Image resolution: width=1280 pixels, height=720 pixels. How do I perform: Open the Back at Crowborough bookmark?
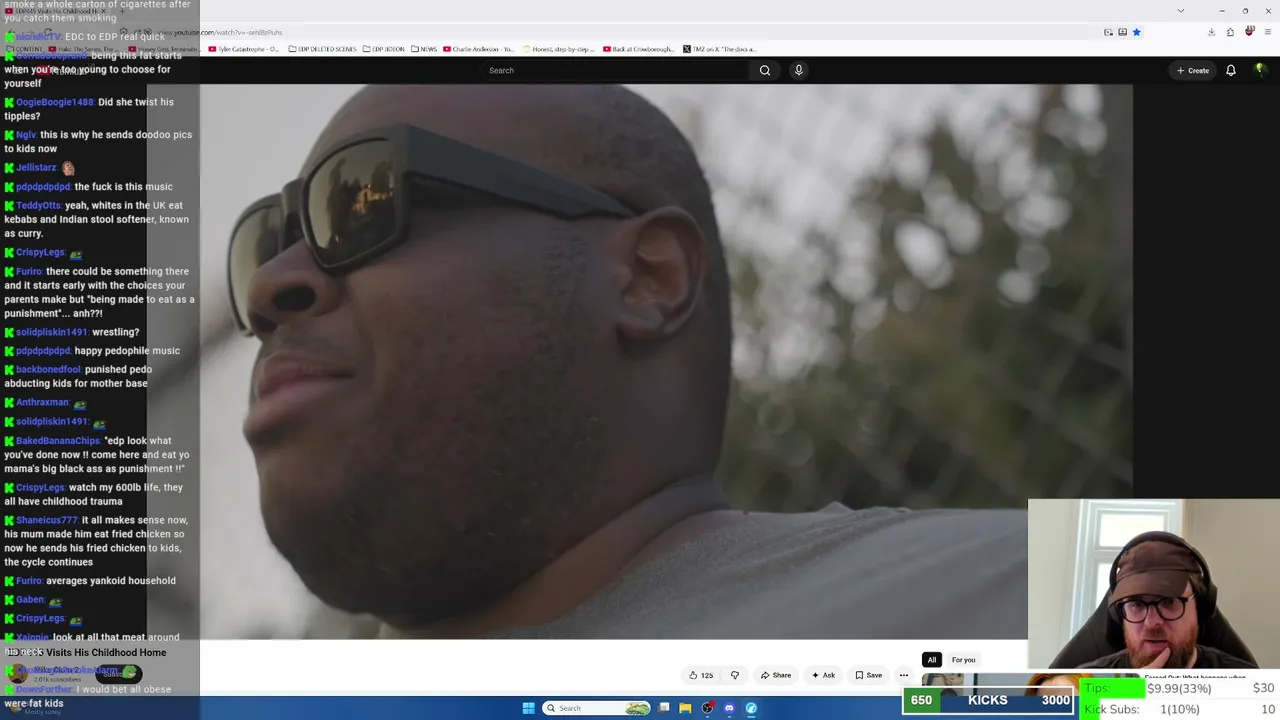(639, 49)
